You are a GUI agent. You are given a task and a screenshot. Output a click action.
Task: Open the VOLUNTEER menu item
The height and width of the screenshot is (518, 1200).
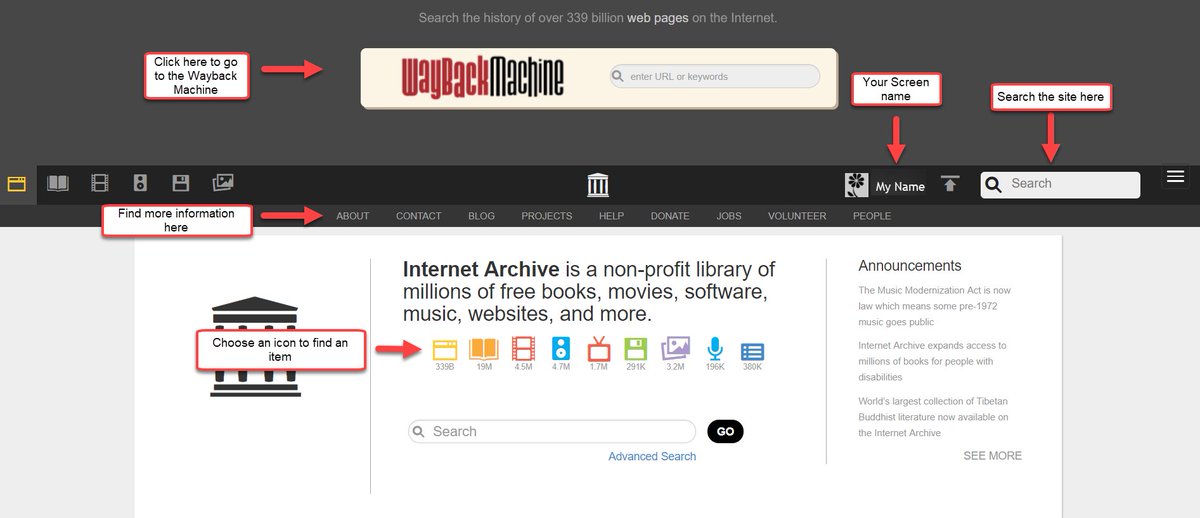tap(797, 216)
